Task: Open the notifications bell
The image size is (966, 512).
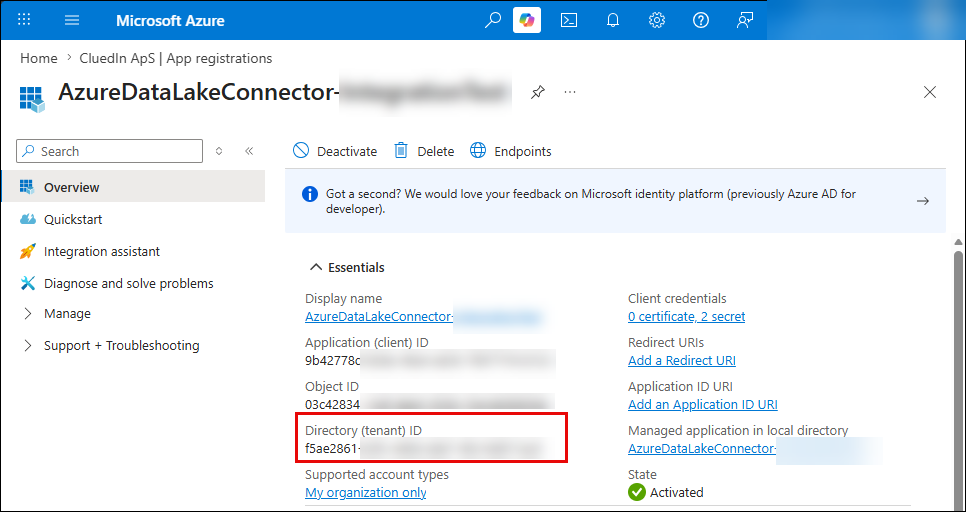Action: (x=612, y=20)
